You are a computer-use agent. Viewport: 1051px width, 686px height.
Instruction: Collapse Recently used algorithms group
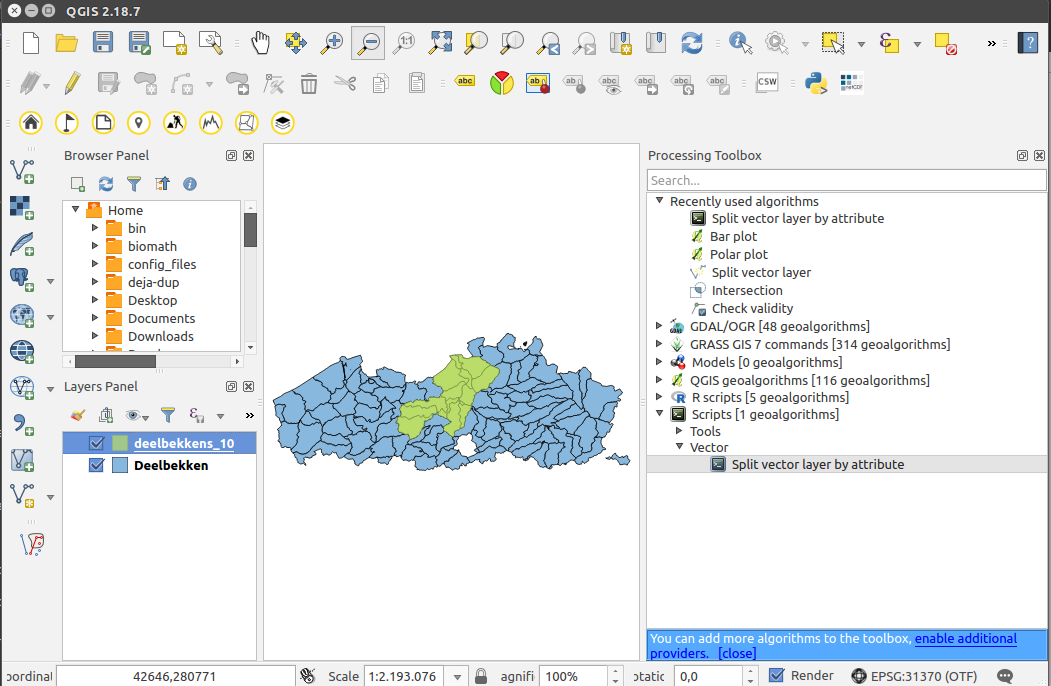click(659, 201)
